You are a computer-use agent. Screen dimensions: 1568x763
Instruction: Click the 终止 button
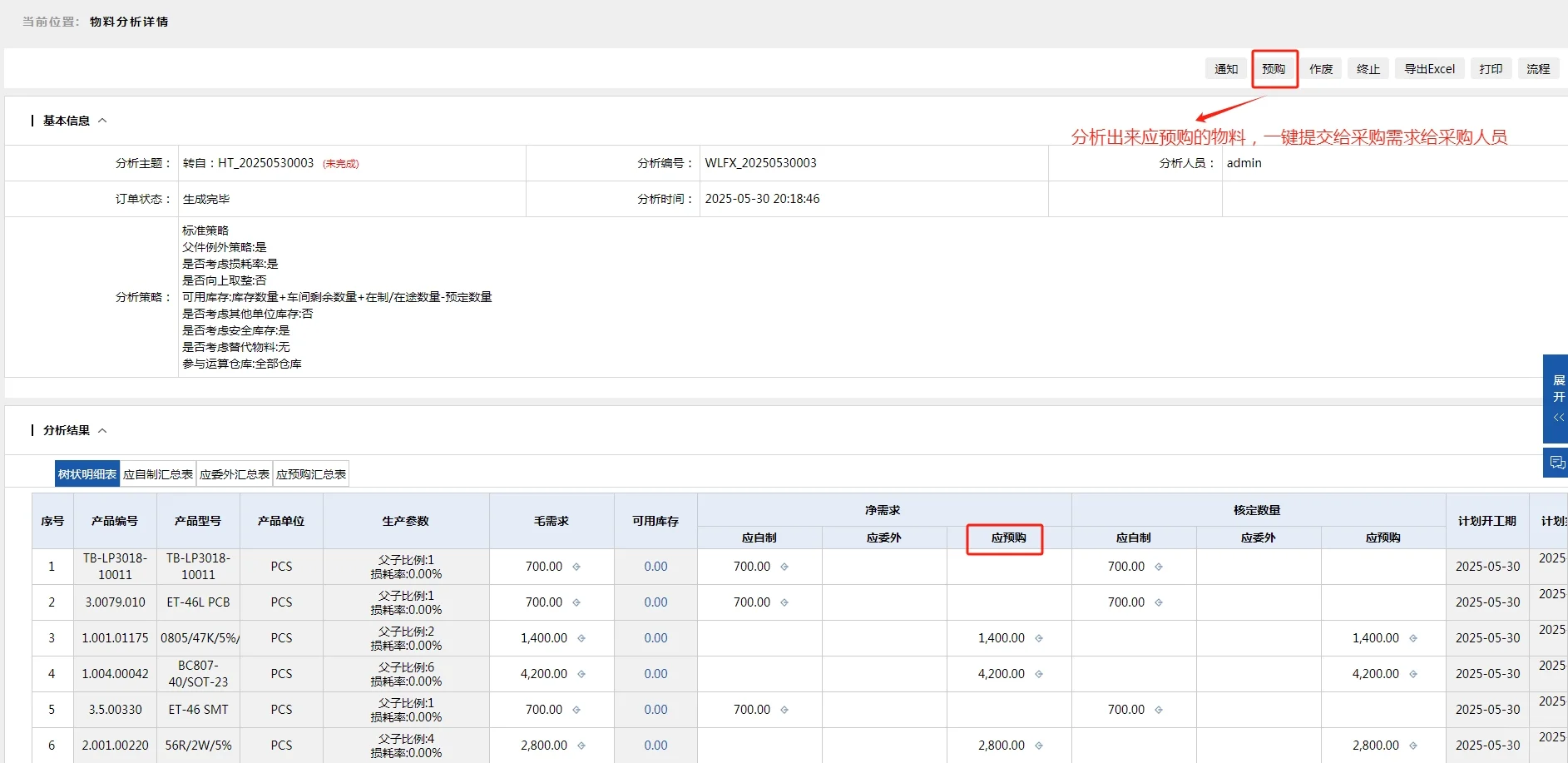click(x=1368, y=69)
